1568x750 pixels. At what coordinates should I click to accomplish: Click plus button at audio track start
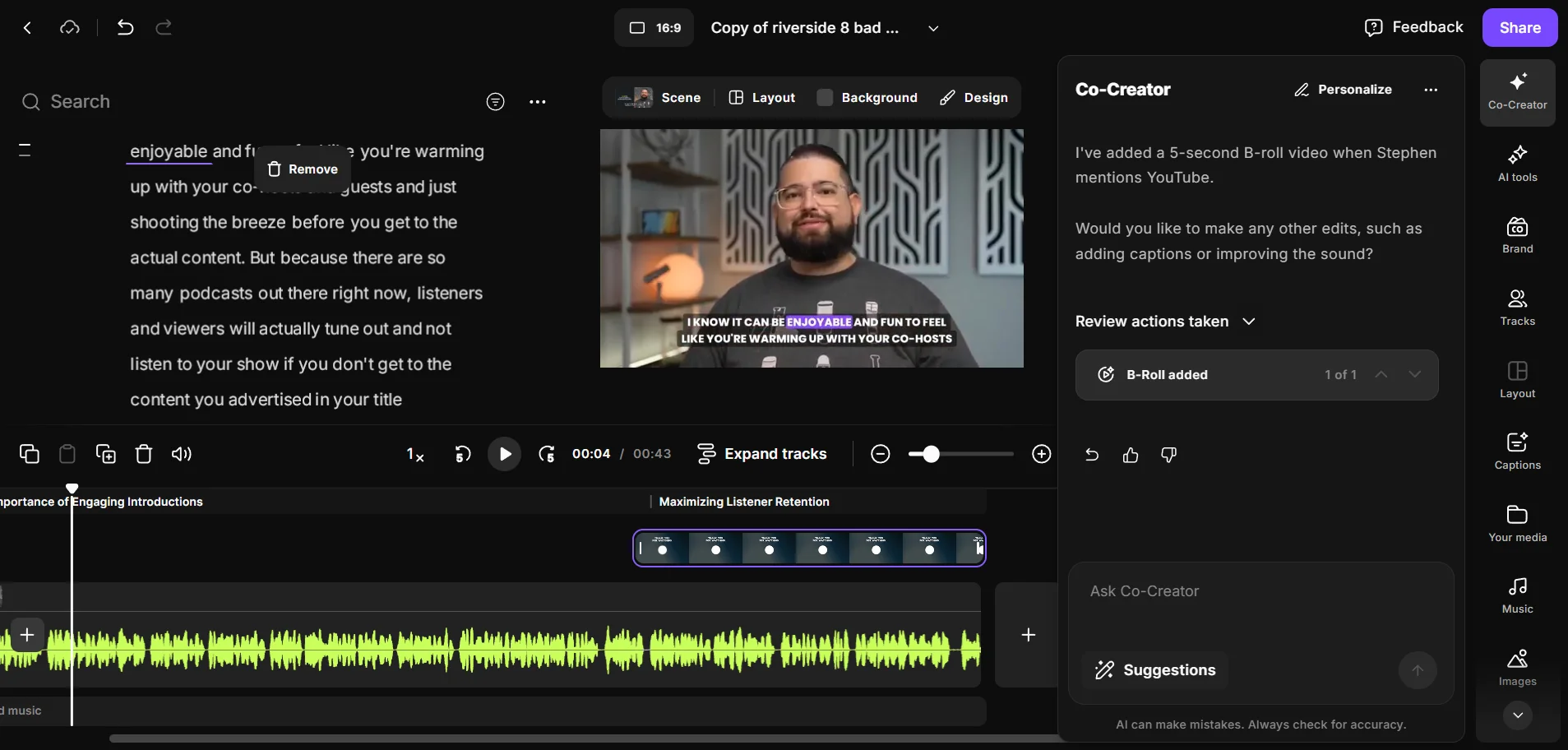point(27,635)
